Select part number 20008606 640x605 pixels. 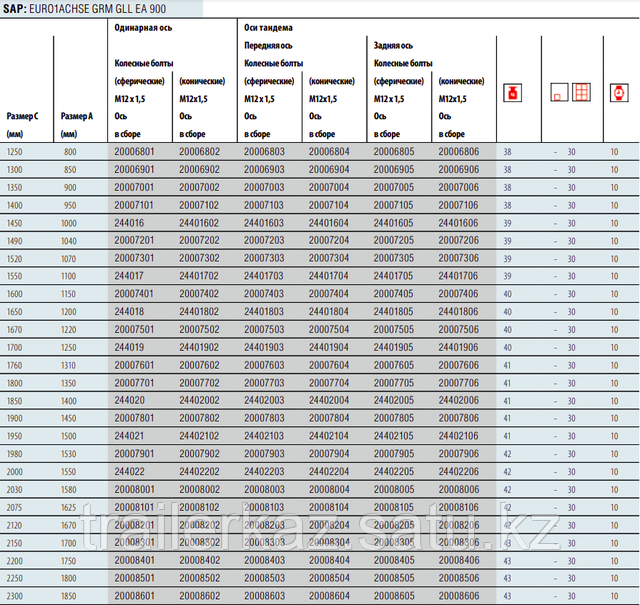(x=458, y=596)
